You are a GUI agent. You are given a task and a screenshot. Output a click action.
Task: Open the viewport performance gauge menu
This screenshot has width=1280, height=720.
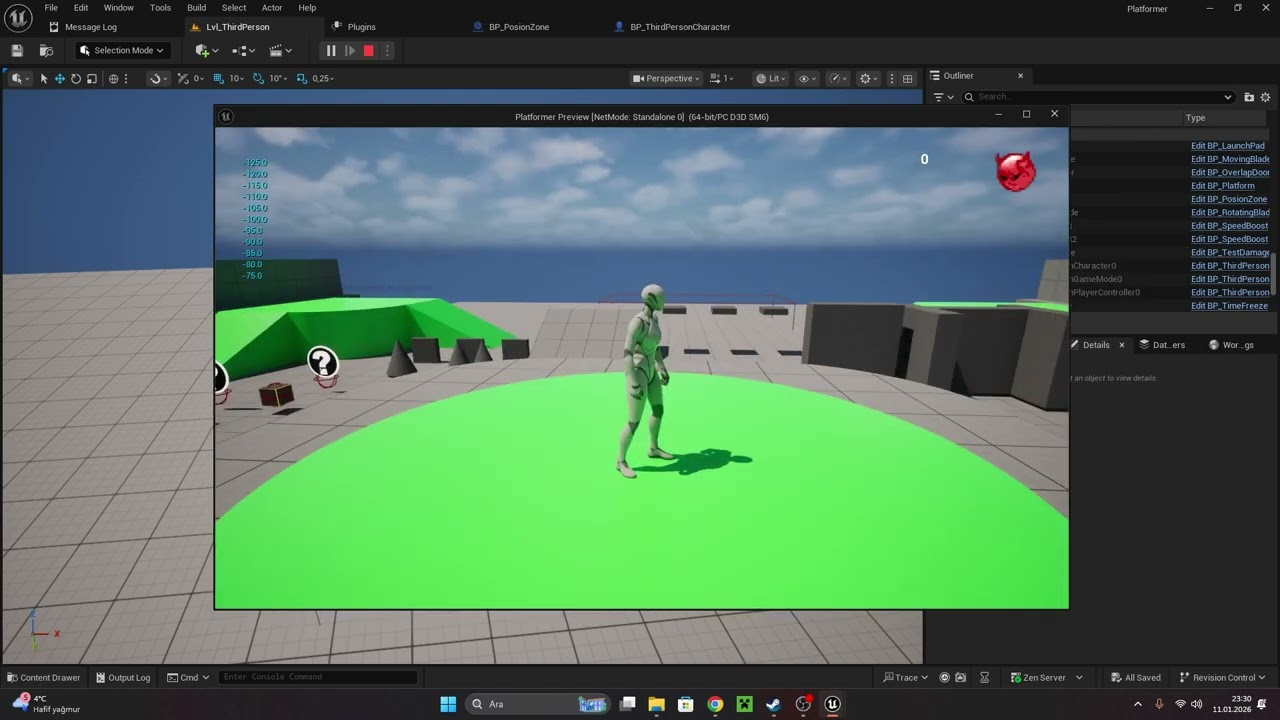point(838,78)
